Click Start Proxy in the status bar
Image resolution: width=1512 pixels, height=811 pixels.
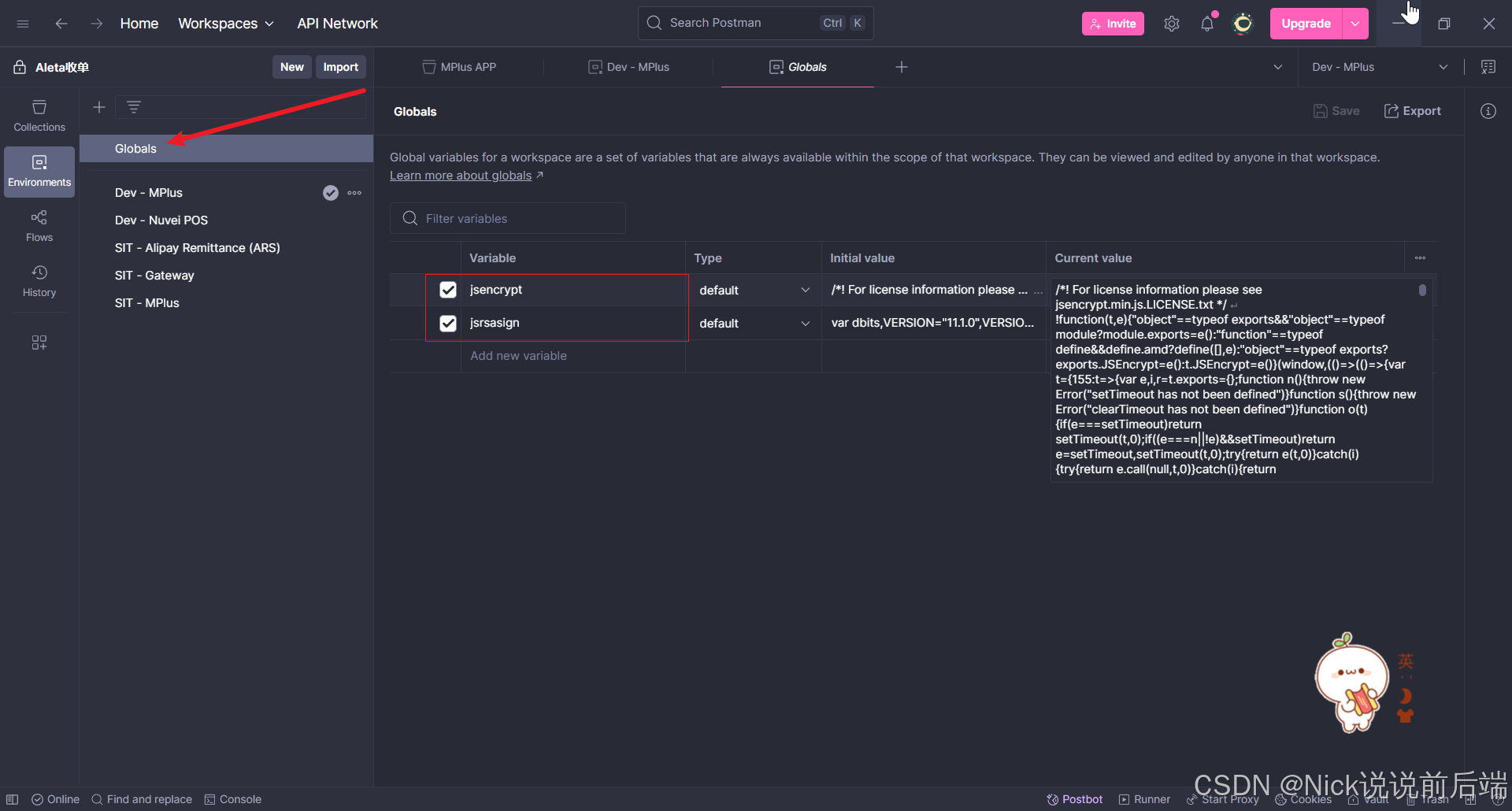point(1223,799)
